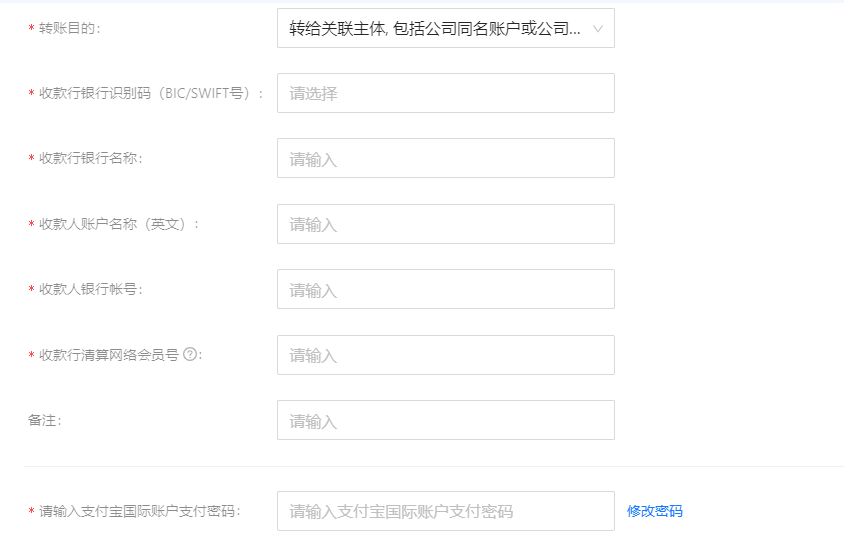Image resolution: width=844 pixels, height=546 pixels.
Task: Click the 收款行银行识别码（BIC/SWIFT号）label
Action: 151,94
